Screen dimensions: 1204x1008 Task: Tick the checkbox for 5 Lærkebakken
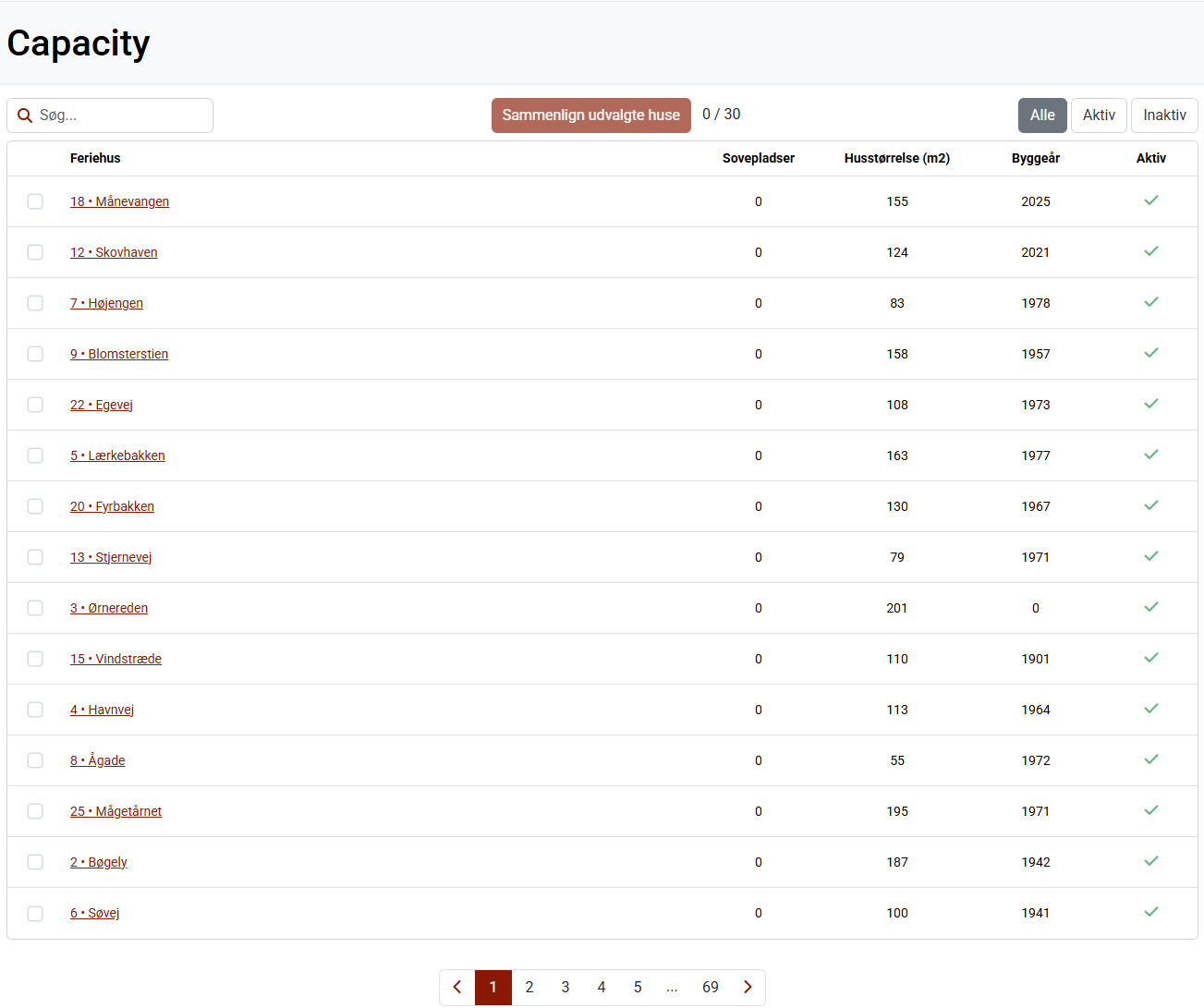[x=35, y=455]
